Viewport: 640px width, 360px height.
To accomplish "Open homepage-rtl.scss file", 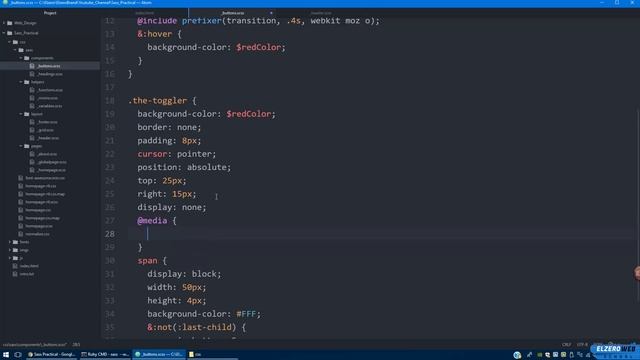I will coord(42,202).
